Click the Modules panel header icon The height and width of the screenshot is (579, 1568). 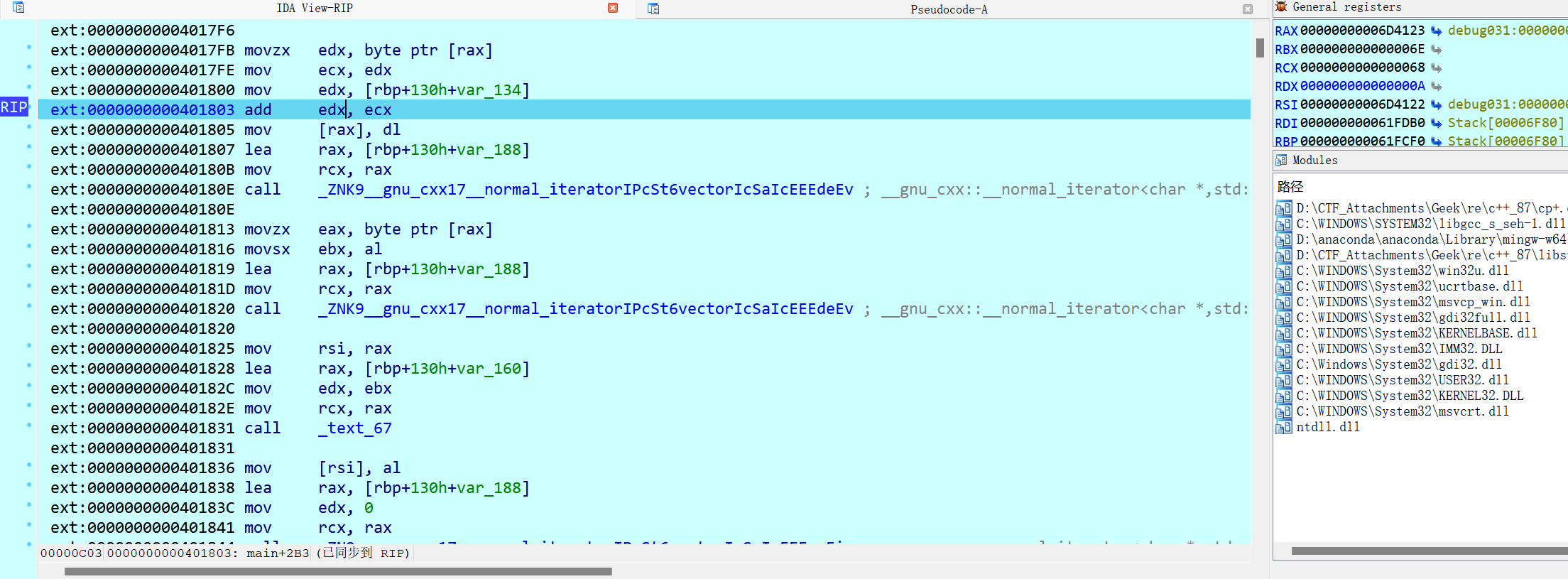(x=1281, y=160)
